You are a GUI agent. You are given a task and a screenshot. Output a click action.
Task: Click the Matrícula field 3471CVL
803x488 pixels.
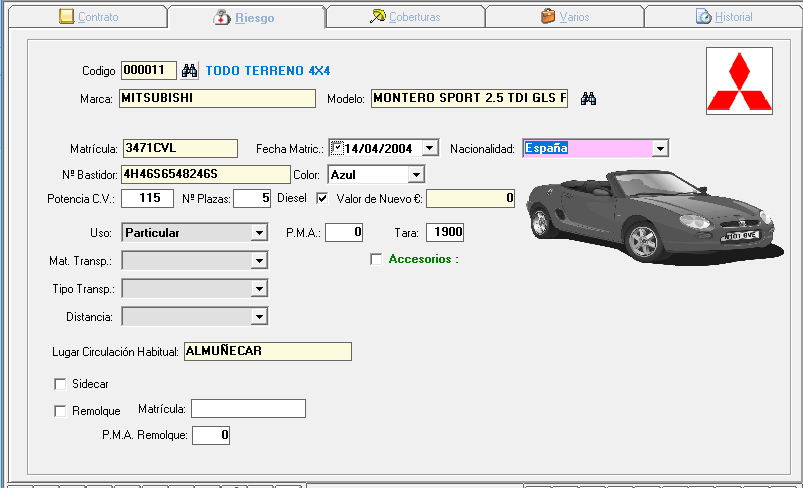[x=180, y=148]
